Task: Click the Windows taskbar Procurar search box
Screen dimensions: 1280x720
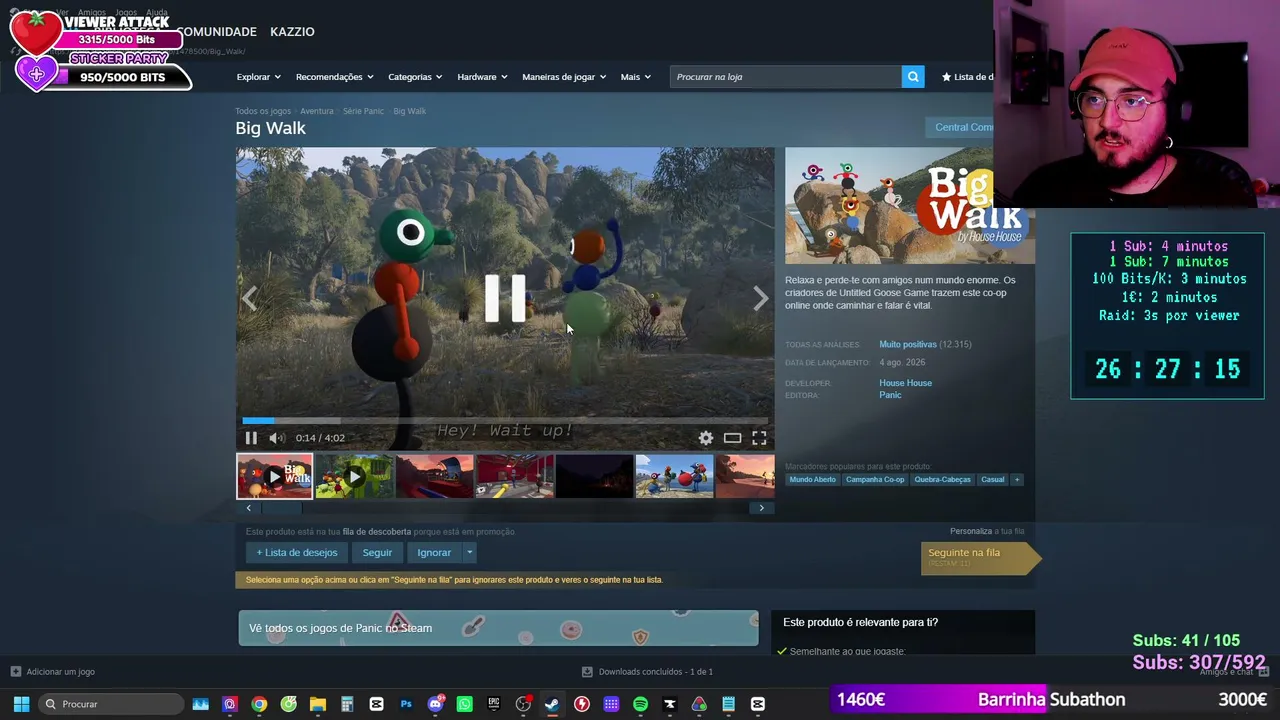Action: tap(111, 704)
